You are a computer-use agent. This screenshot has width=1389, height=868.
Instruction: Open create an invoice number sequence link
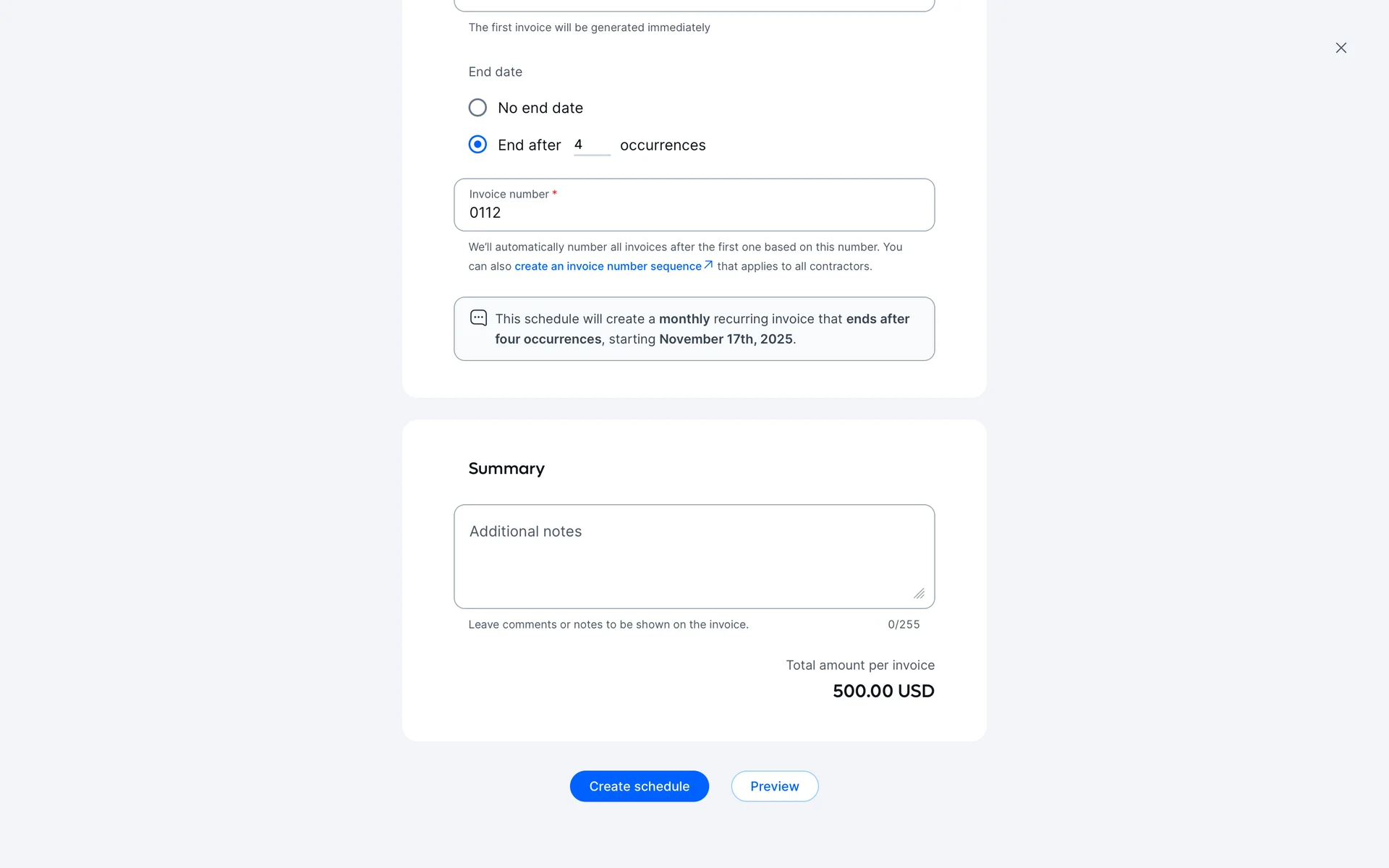[x=608, y=266]
